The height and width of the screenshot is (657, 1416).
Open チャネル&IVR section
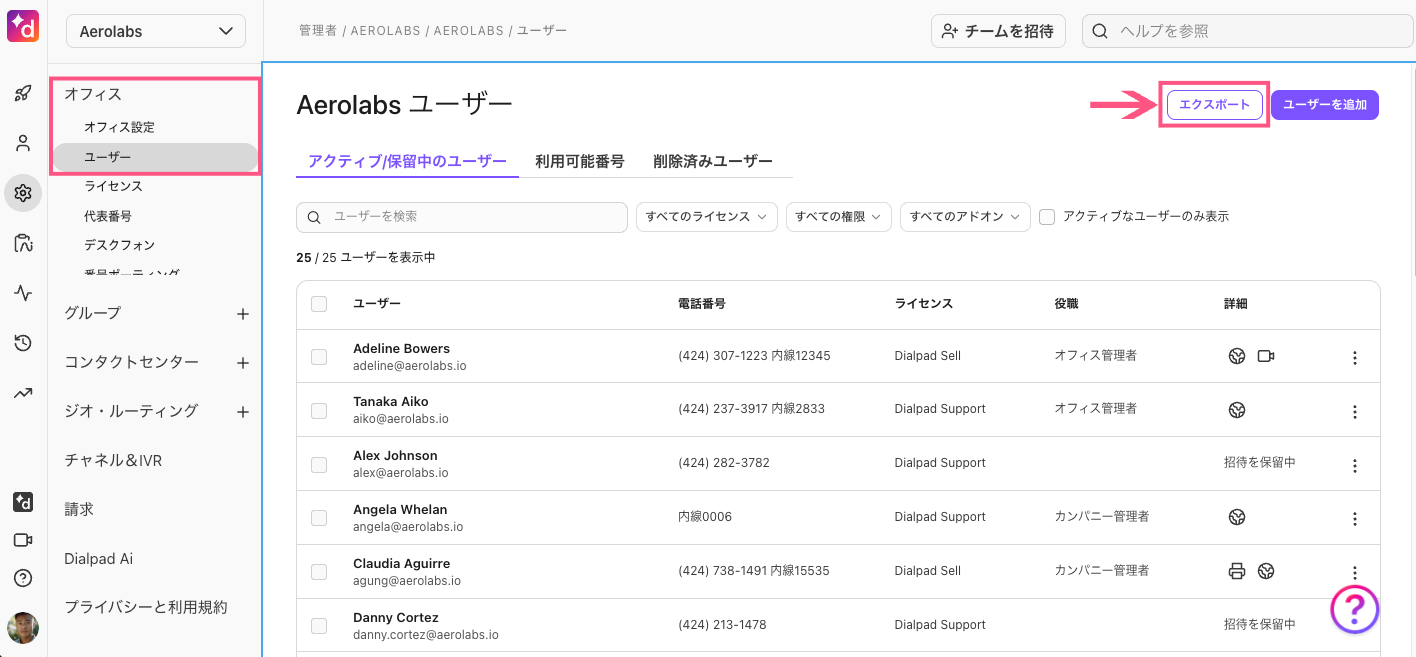point(113,461)
